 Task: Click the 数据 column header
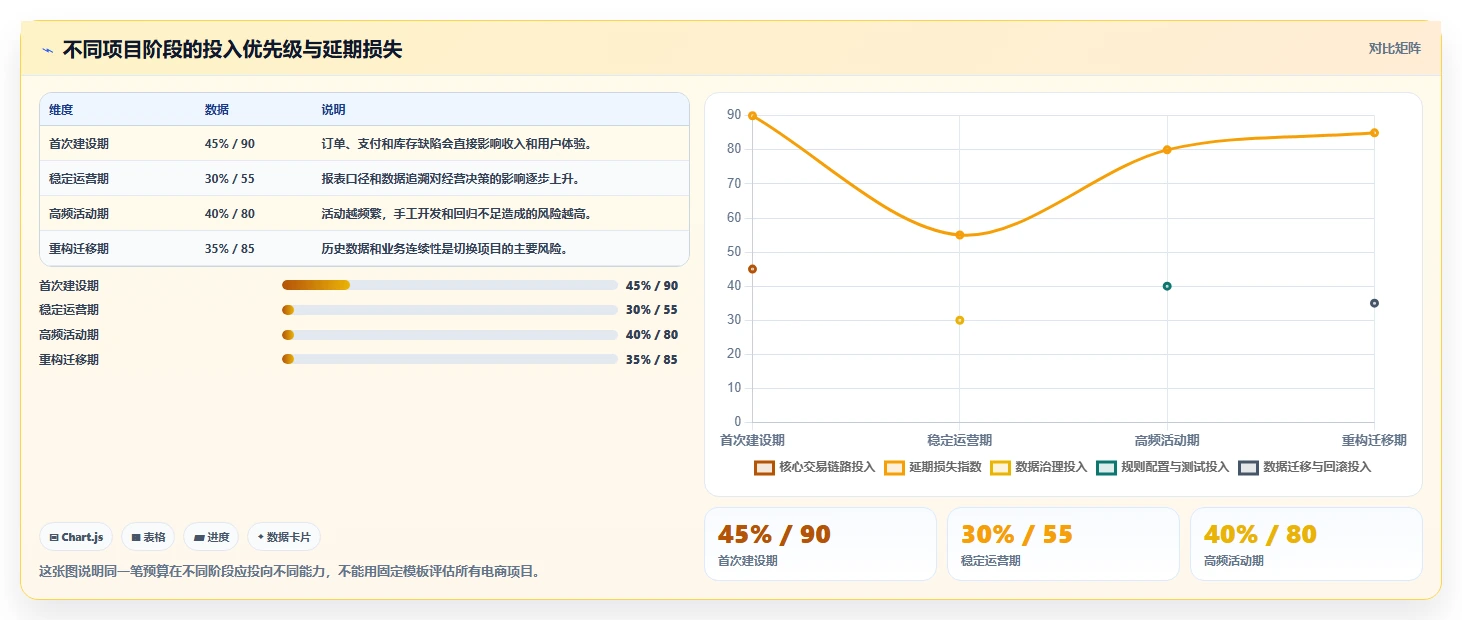pyautogui.click(x=217, y=110)
